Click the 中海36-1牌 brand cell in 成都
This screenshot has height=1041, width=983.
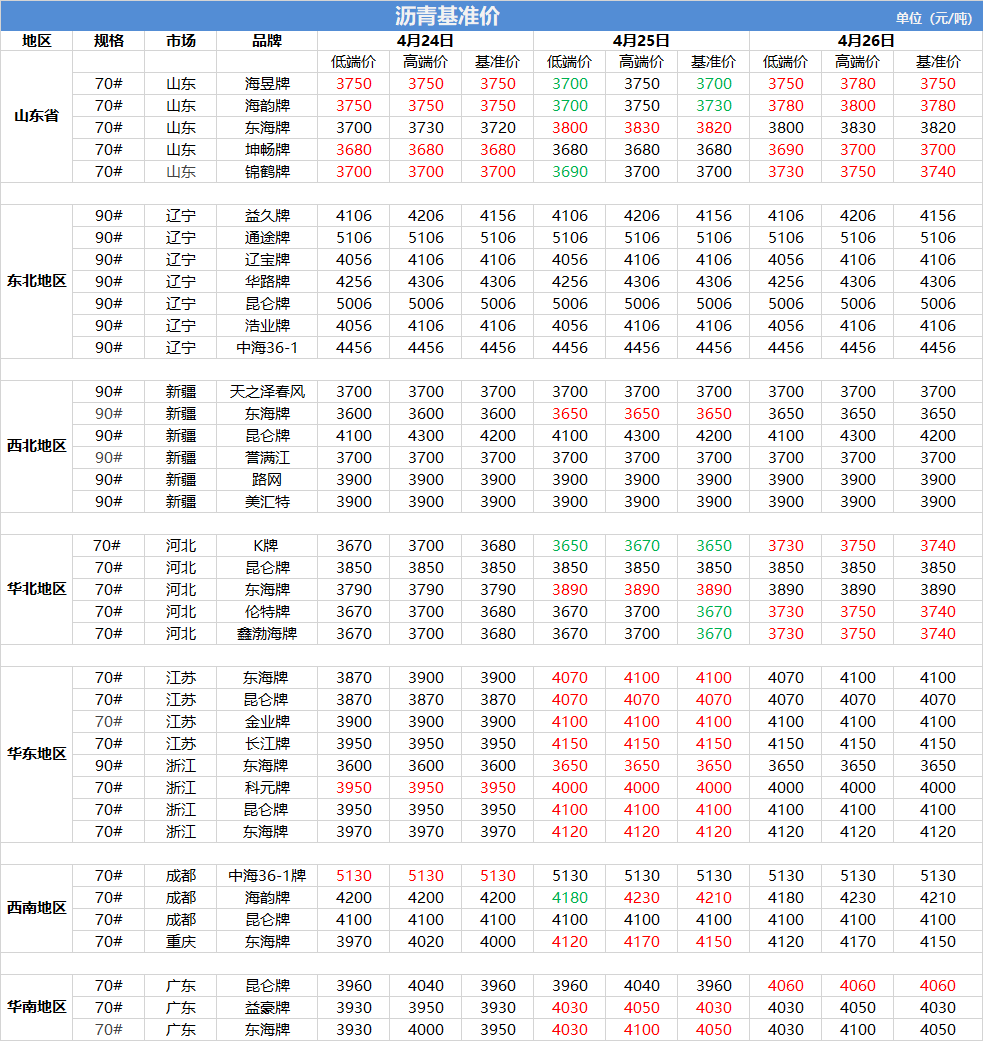267,876
